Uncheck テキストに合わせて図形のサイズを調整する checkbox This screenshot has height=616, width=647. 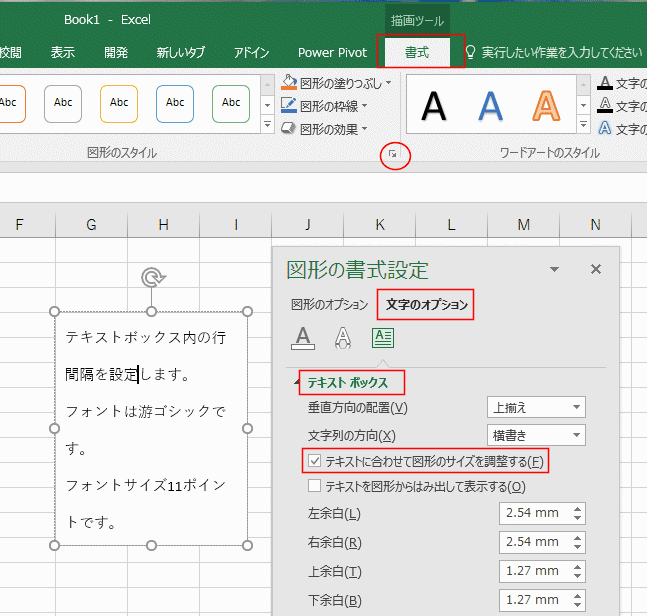tap(315, 462)
